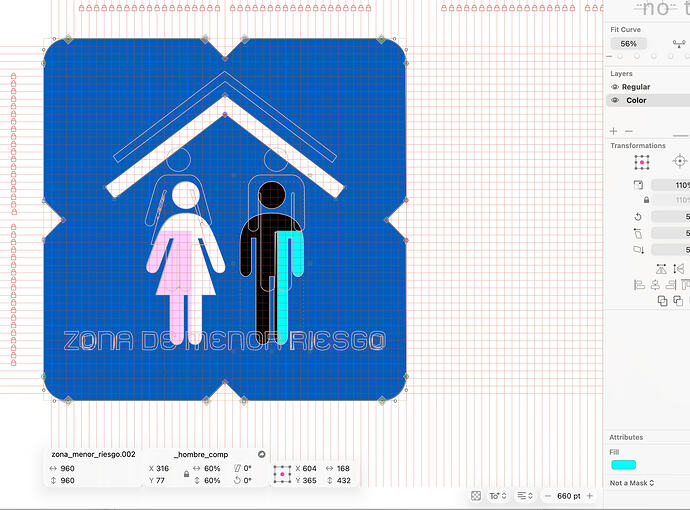Click the Attributes section header
The image size is (690, 510).
[x=626, y=437]
